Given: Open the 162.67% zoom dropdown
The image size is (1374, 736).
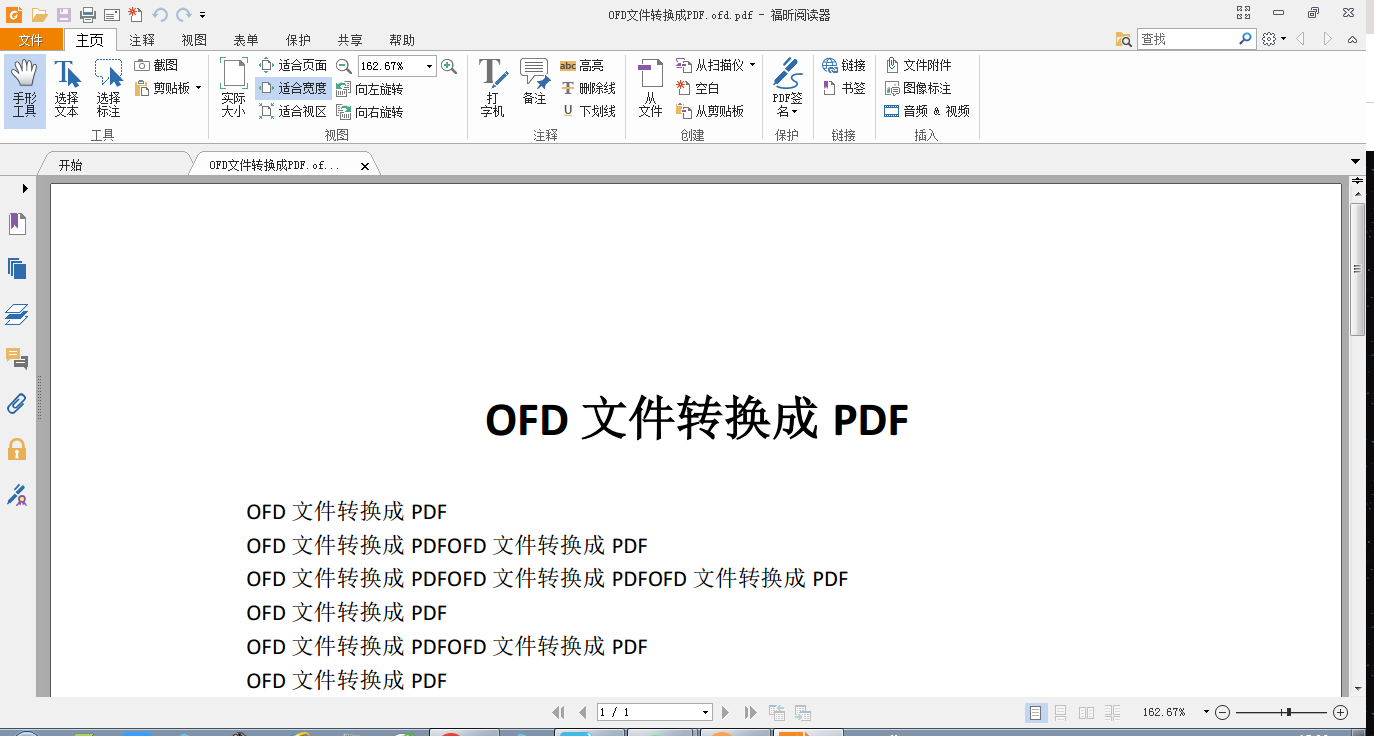Looking at the screenshot, I should (430, 64).
